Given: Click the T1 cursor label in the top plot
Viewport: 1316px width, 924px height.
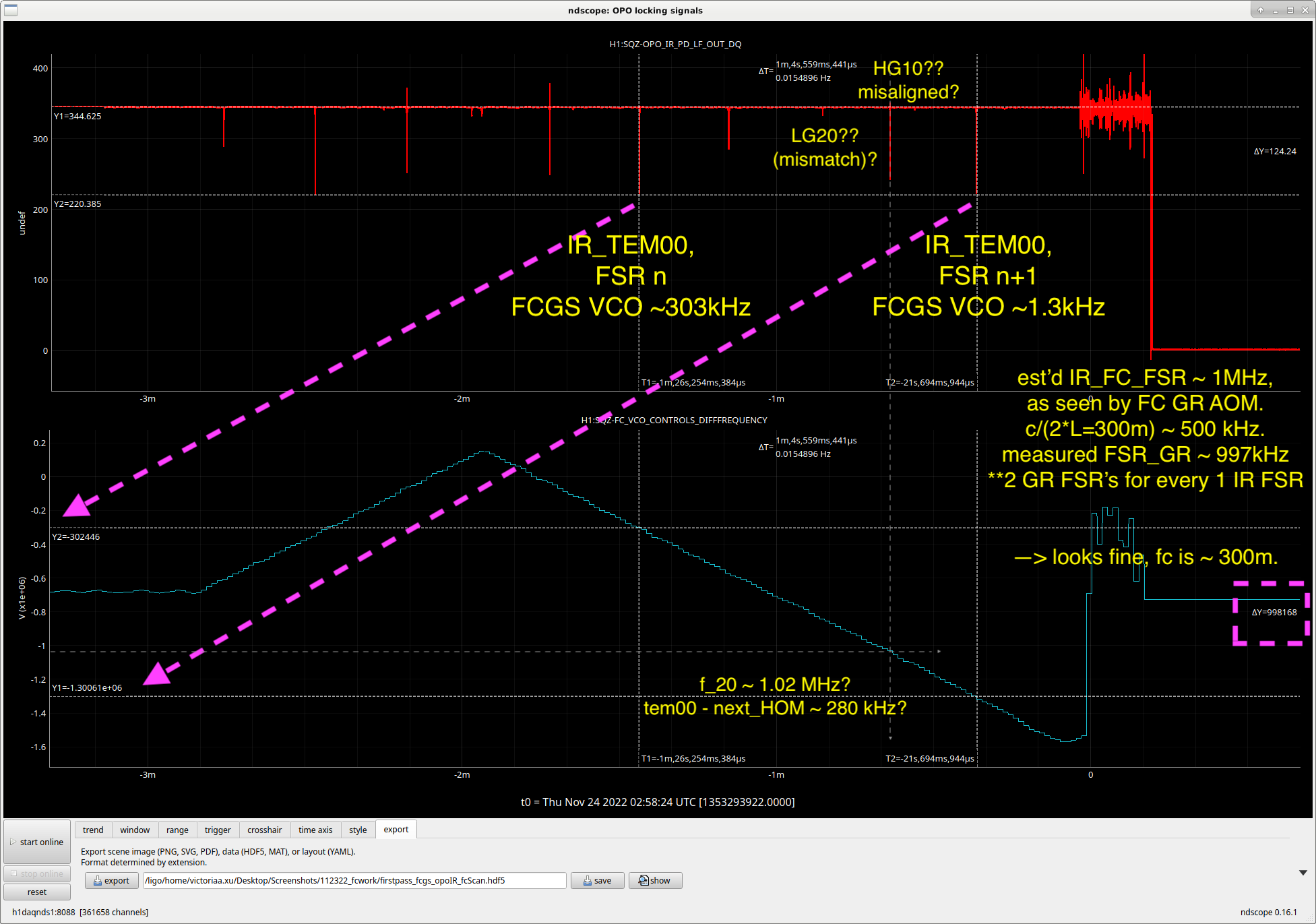Looking at the screenshot, I should tap(693, 382).
